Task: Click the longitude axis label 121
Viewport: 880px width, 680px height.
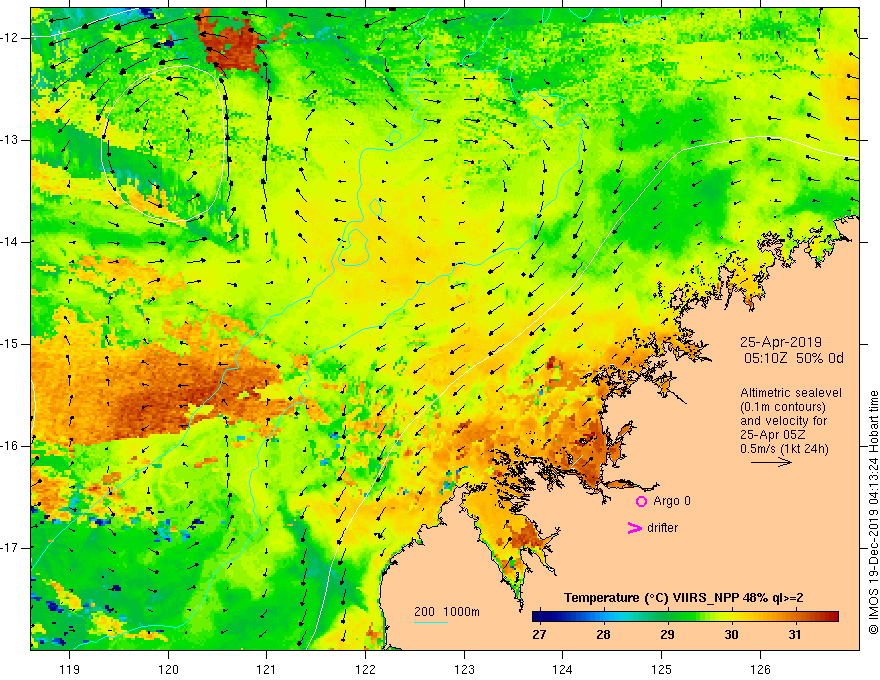Action: [266, 669]
